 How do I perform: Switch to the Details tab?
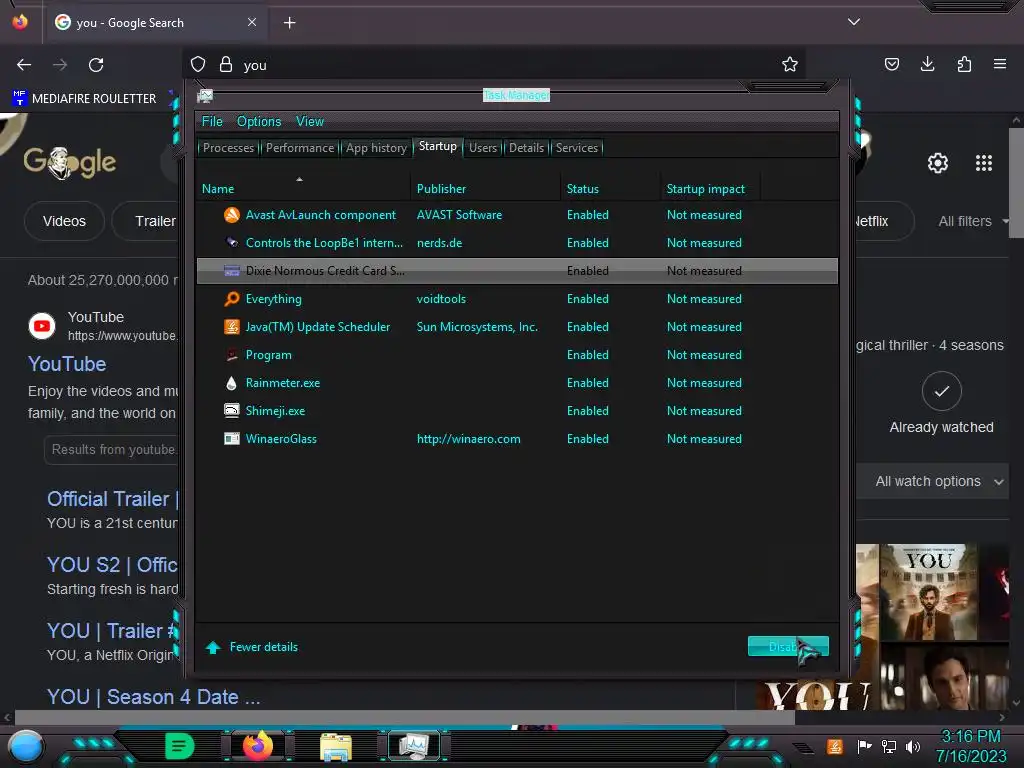point(526,148)
